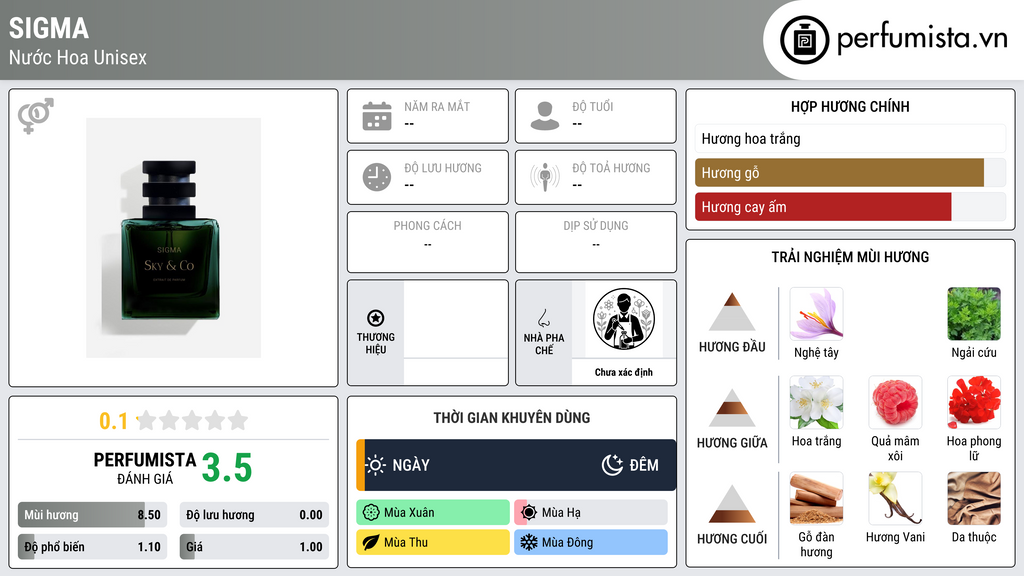Click the Sigma Sky & Co bottle photo

(174, 238)
